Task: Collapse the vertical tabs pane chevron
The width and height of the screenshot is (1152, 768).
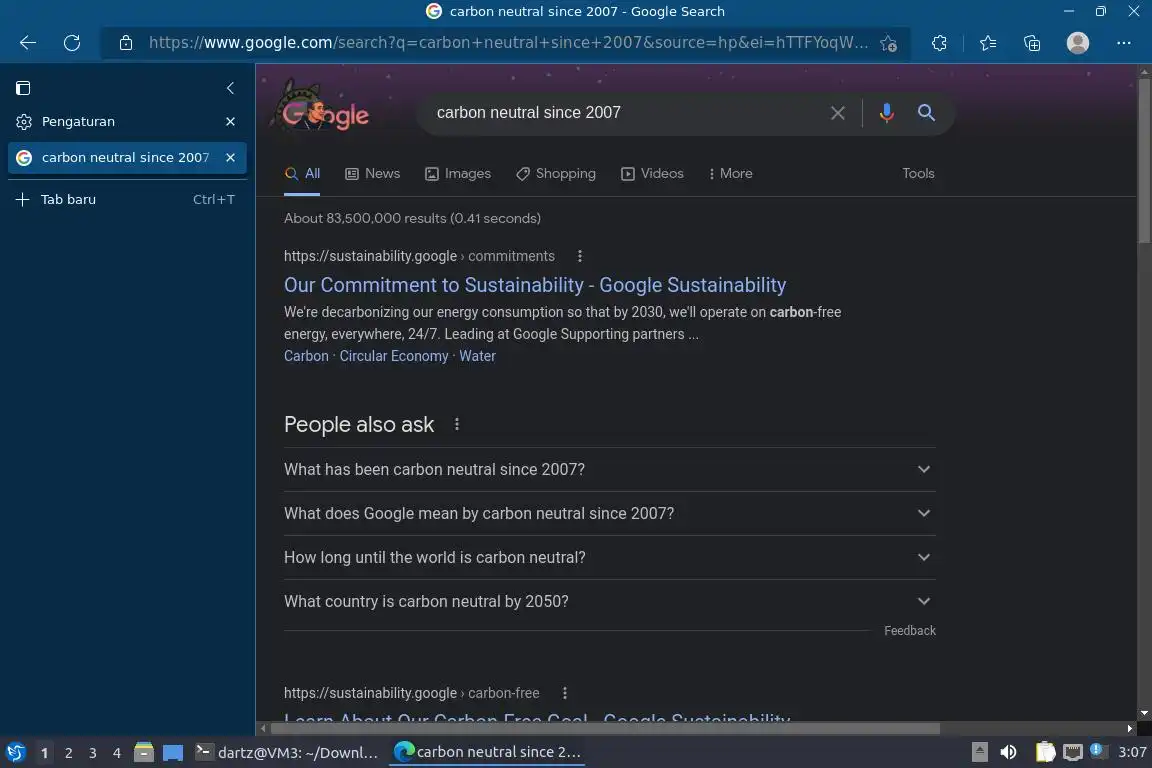Action: (230, 88)
